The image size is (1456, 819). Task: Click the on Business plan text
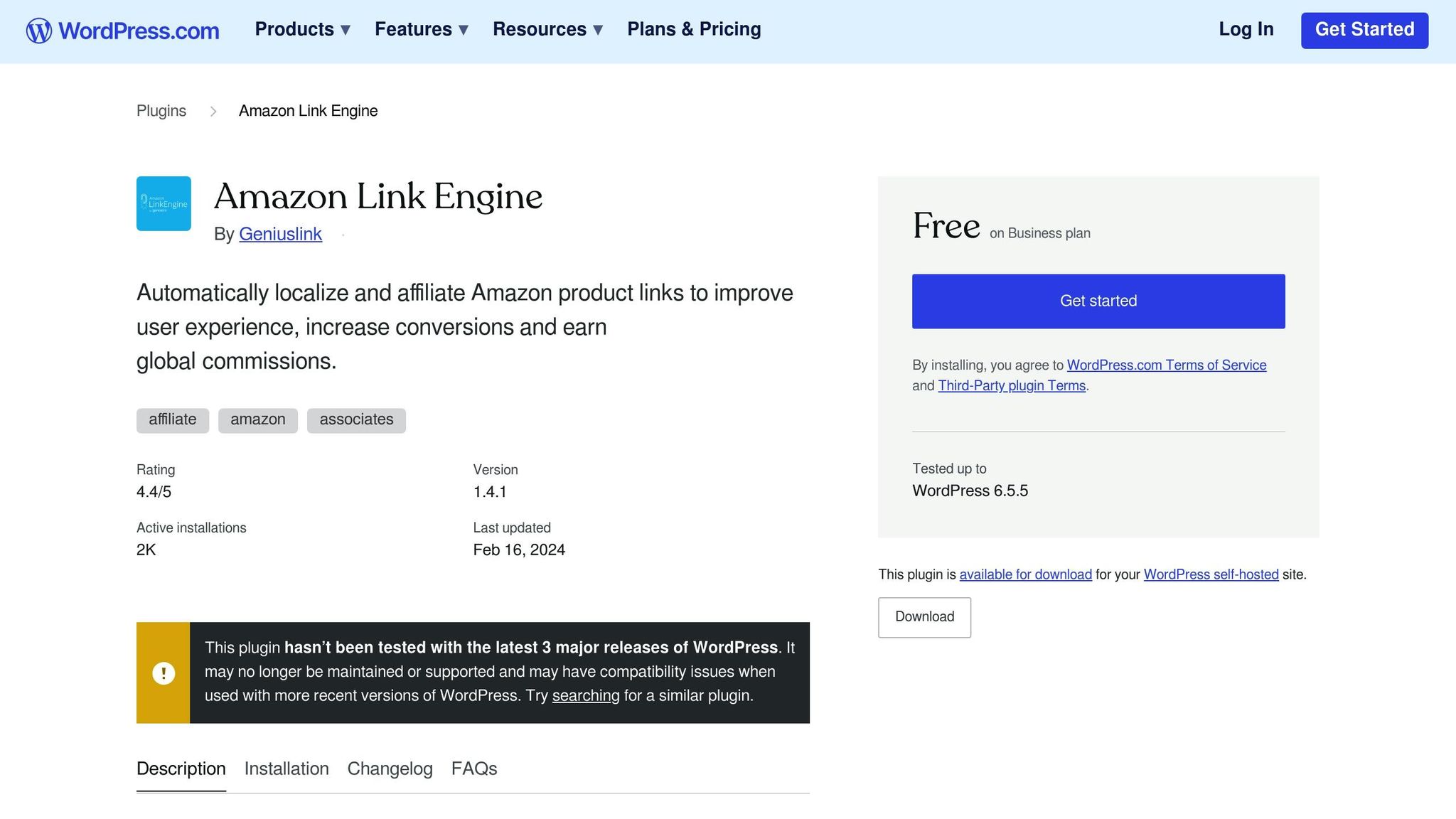tap(1040, 233)
